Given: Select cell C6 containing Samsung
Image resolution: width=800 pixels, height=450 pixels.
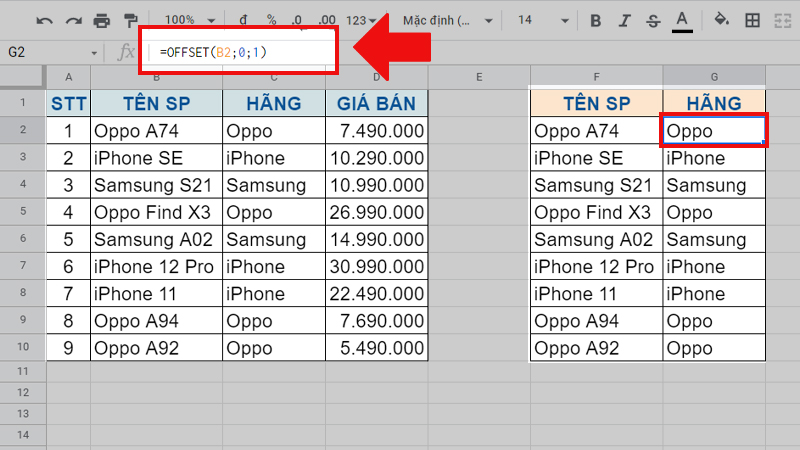Looking at the screenshot, I should [274, 239].
